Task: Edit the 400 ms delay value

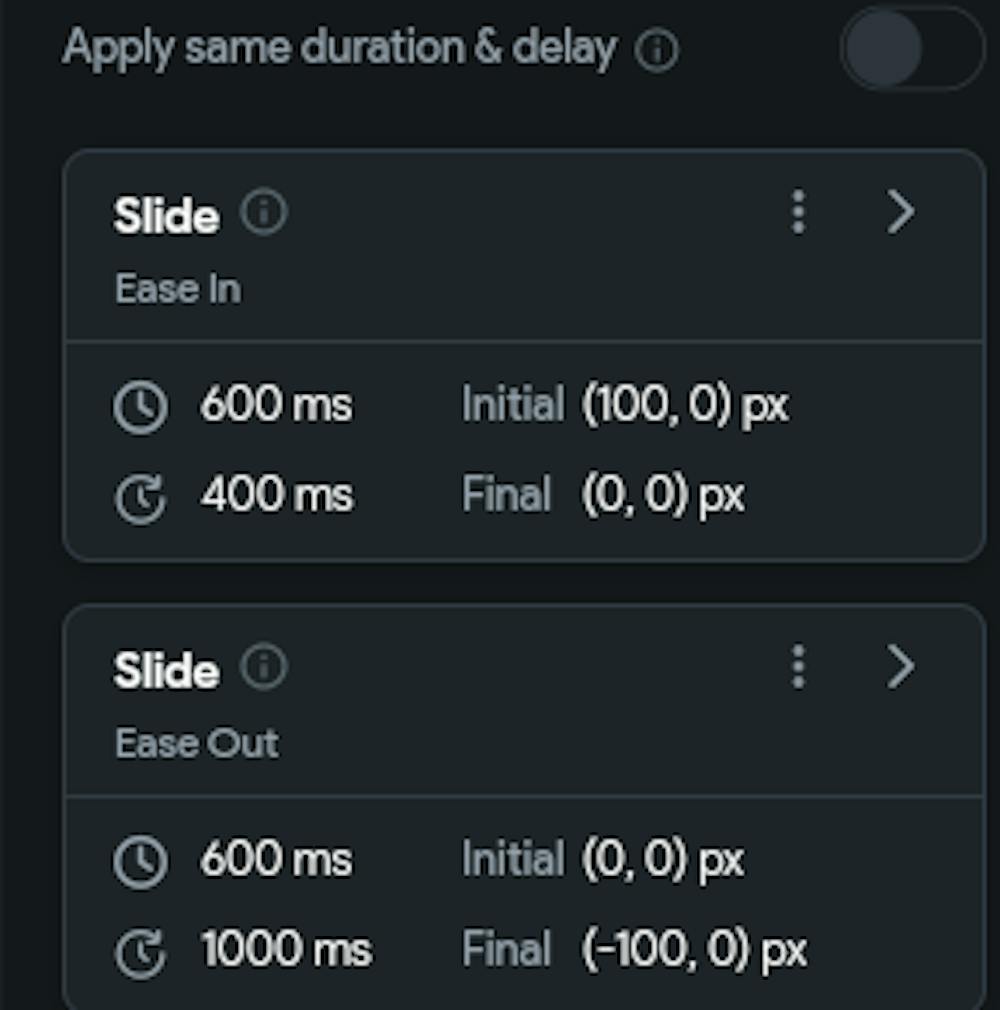Action: pos(277,495)
